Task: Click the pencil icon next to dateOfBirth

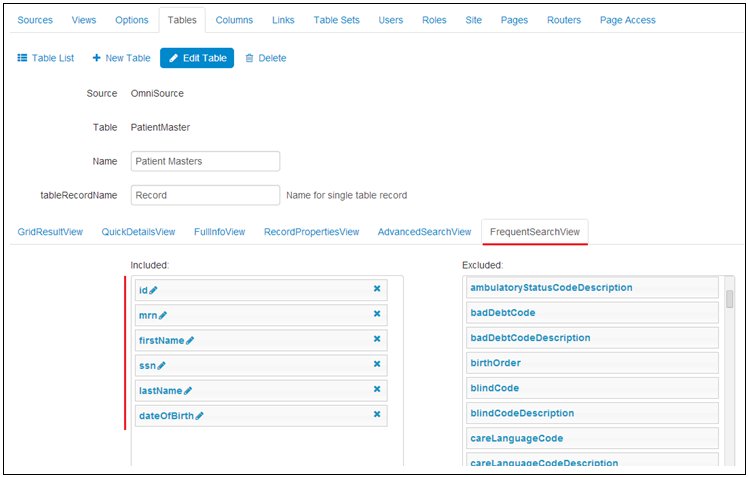Action: [199, 416]
